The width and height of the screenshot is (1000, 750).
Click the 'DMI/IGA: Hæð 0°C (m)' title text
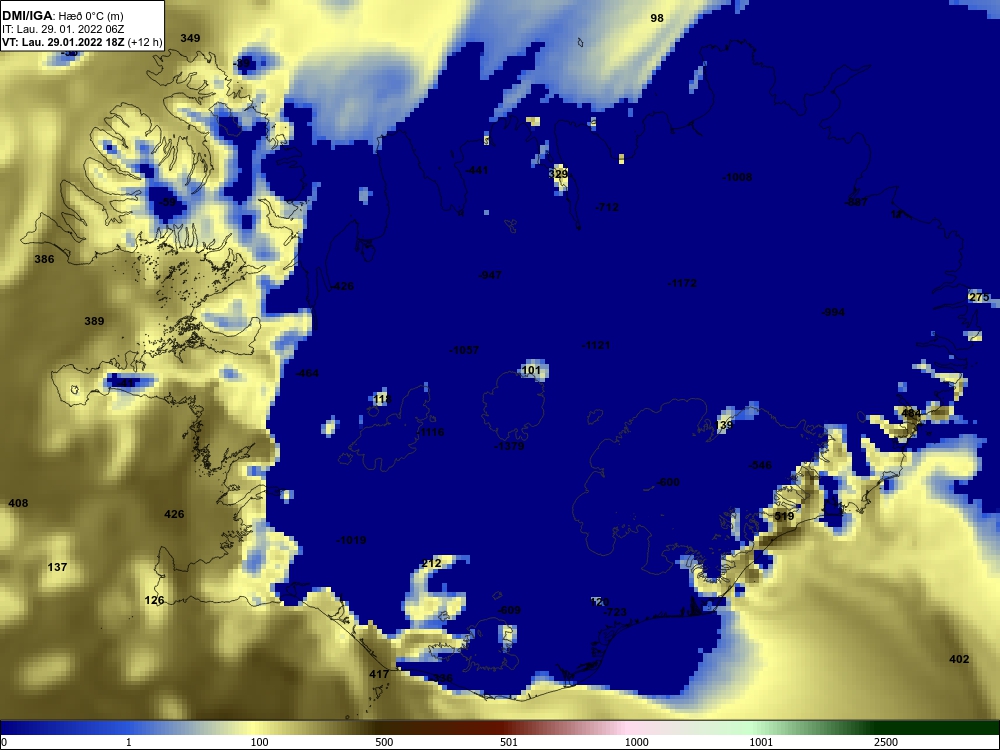(63, 16)
